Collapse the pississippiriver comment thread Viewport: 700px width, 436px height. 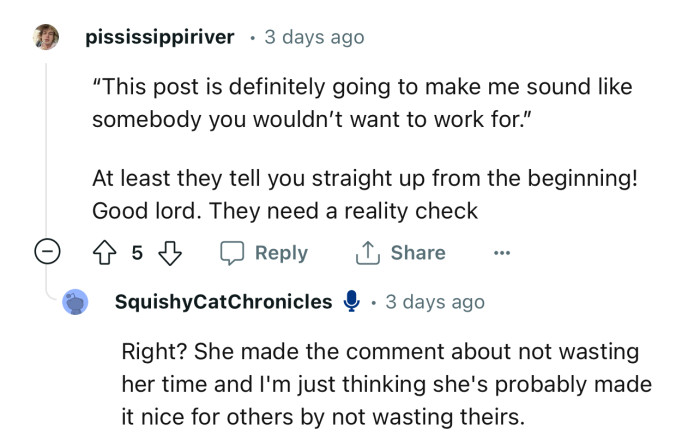click(x=47, y=253)
